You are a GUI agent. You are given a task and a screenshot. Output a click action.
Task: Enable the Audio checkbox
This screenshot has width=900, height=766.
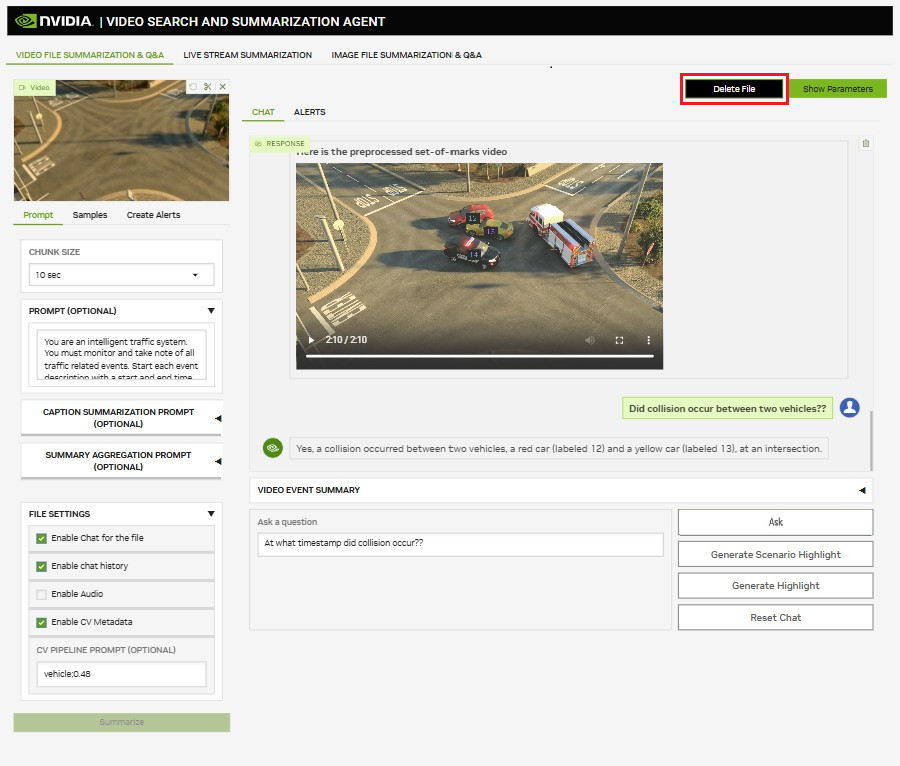(42, 594)
